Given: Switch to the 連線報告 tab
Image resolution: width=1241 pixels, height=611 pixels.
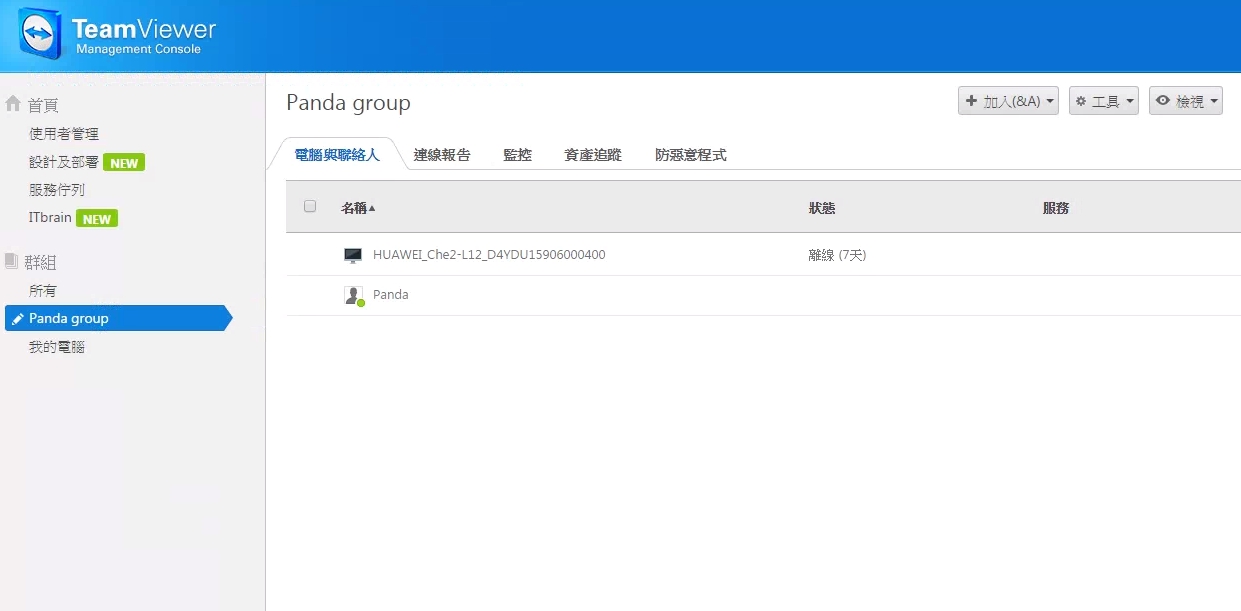Looking at the screenshot, I should click(x=443, y=155).
